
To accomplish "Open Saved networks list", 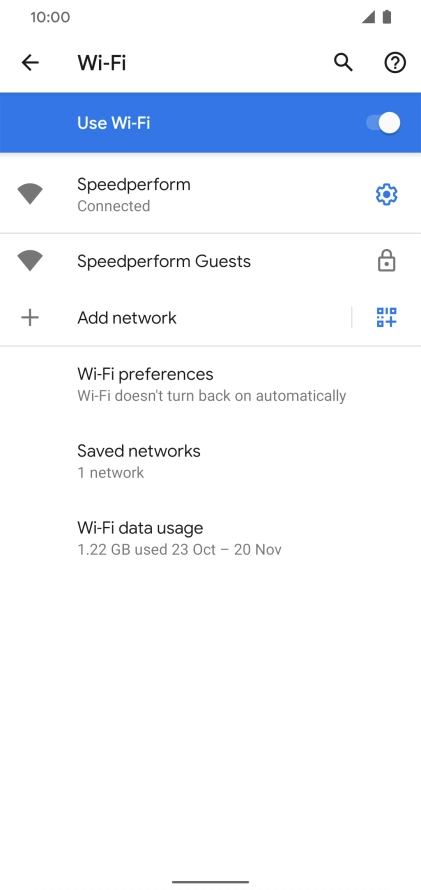I will pyautogui.click(x=210, y=461).
